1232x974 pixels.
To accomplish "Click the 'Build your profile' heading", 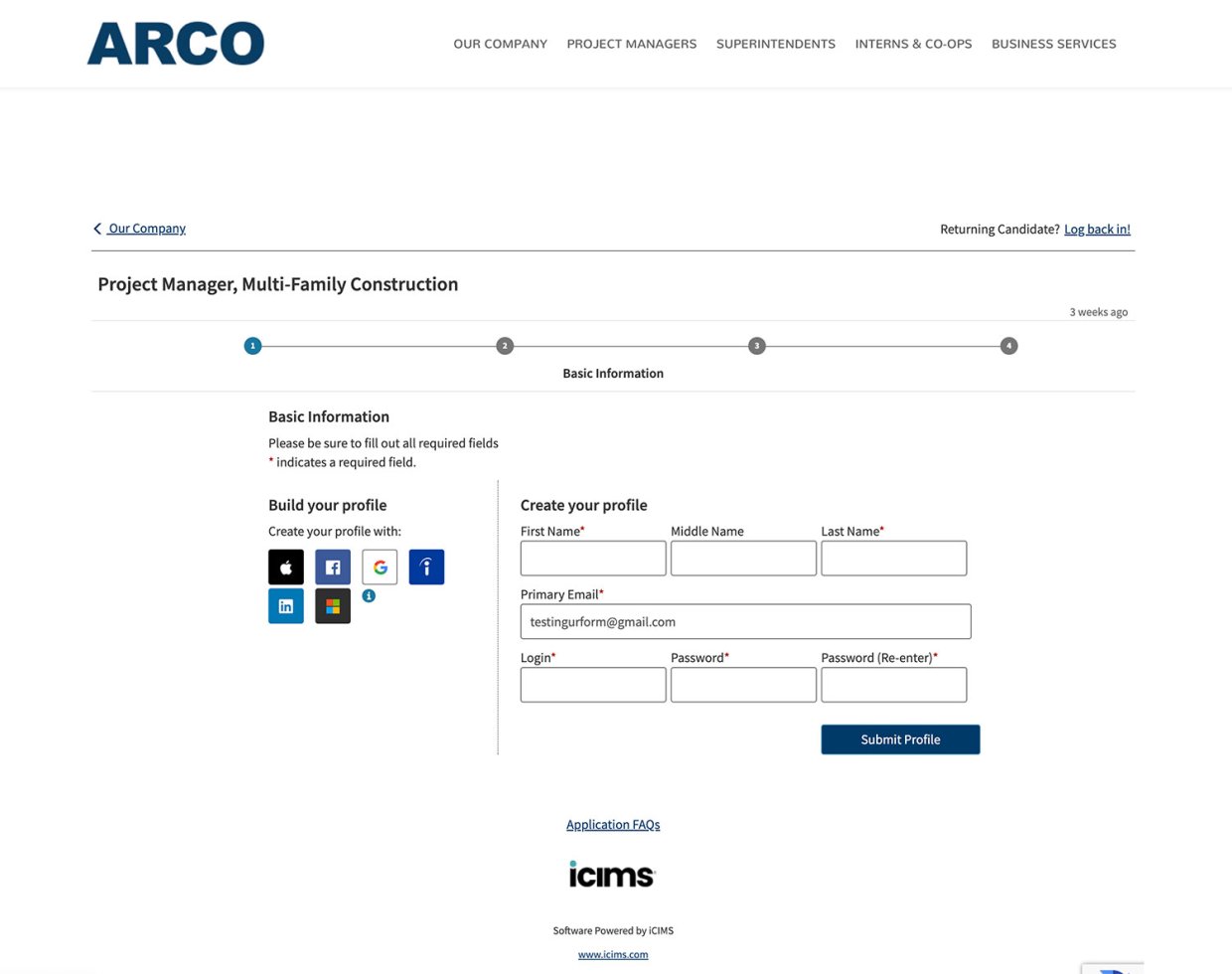I will pyautogui.click(x=328, y=505).
